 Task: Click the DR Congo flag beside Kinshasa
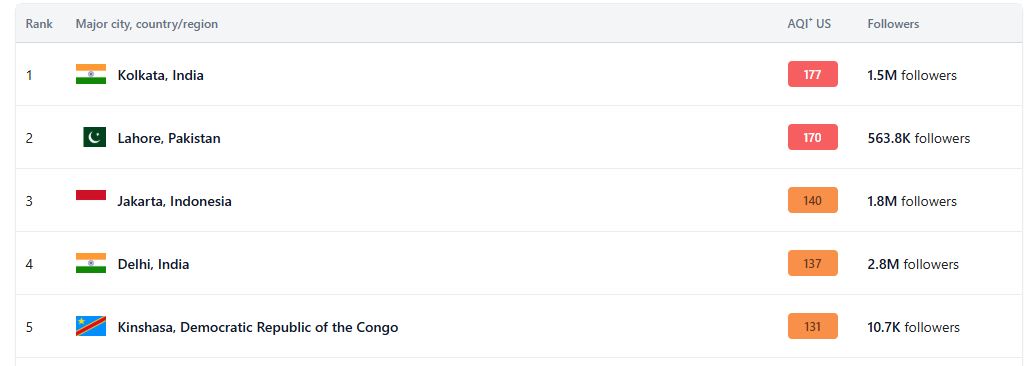click(91, 326)
